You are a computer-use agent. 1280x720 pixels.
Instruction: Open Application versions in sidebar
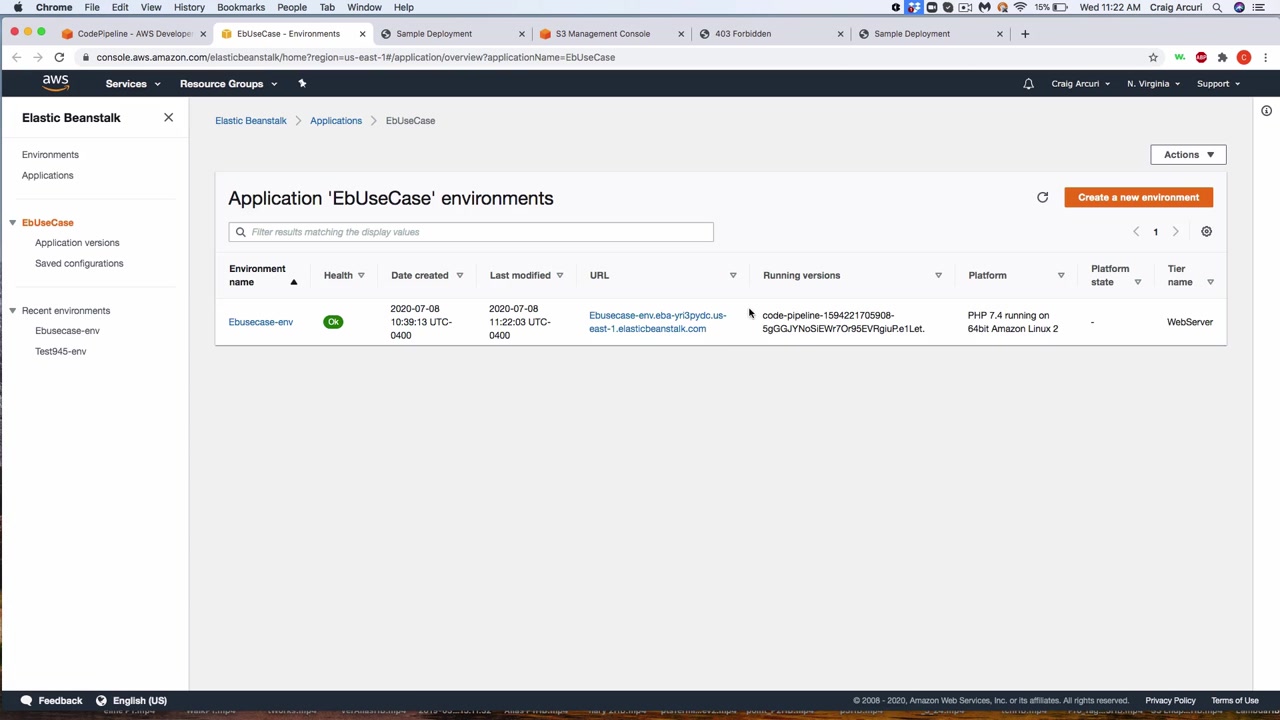tap(77, 243)
